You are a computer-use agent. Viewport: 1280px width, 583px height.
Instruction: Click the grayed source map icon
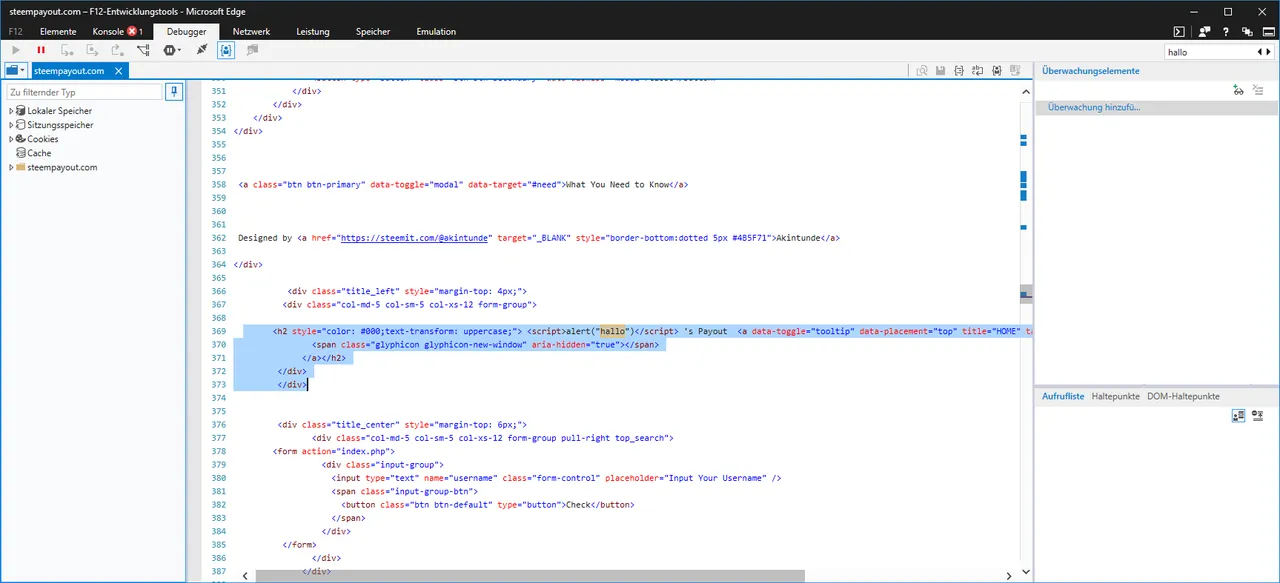coord(1016,70)
